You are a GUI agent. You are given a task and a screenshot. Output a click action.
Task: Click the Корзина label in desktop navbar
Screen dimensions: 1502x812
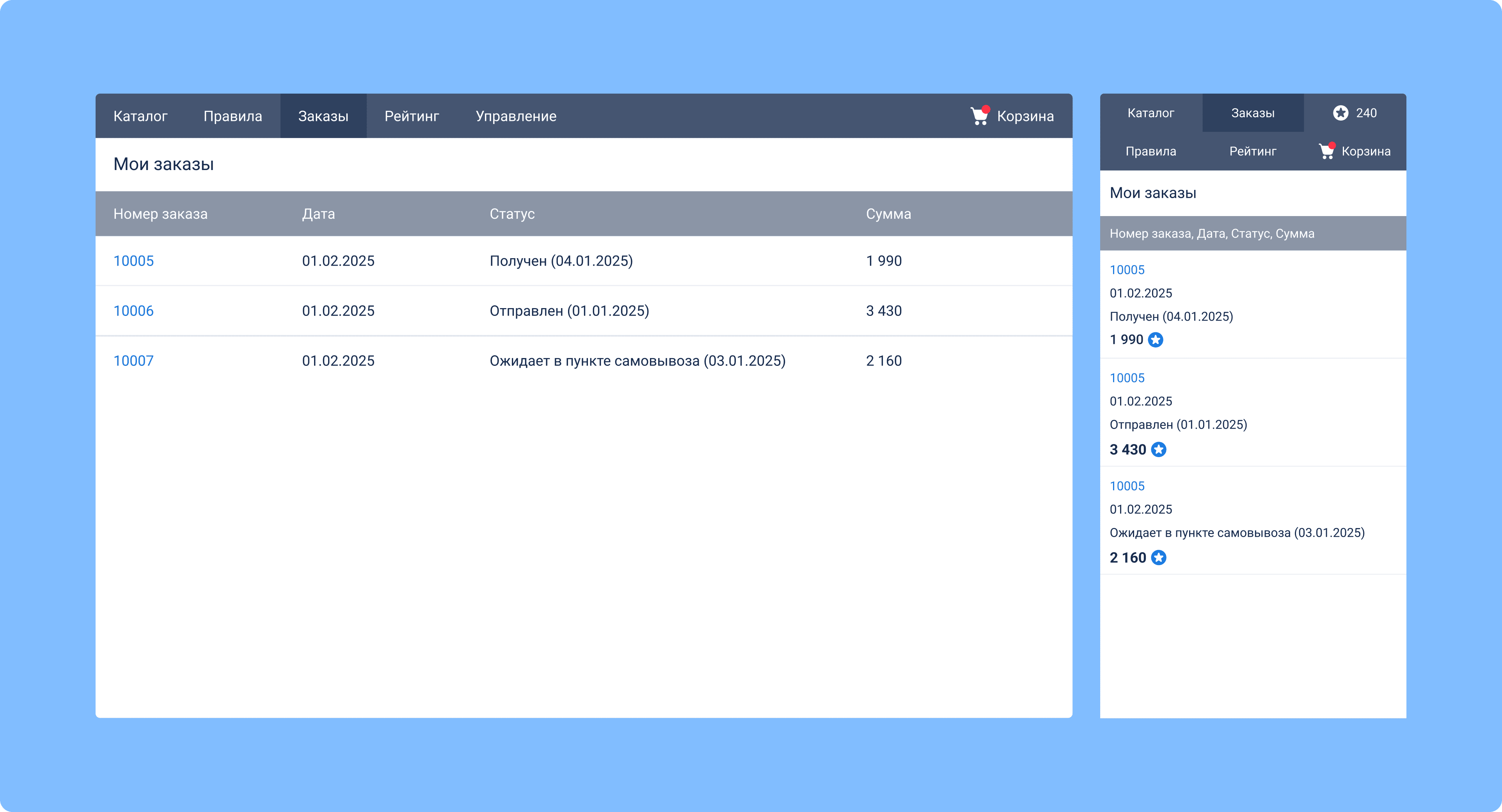click(x=1026, y=116)
